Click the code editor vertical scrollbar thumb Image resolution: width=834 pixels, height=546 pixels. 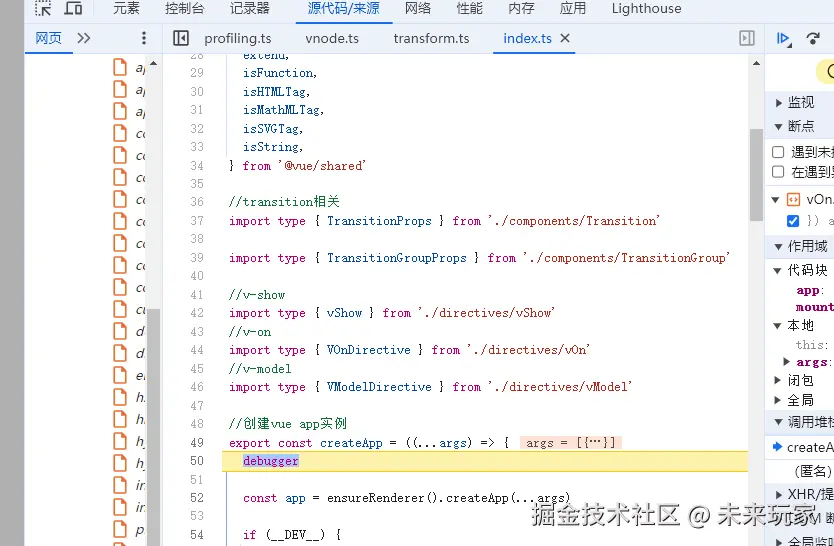pos(756,174)
